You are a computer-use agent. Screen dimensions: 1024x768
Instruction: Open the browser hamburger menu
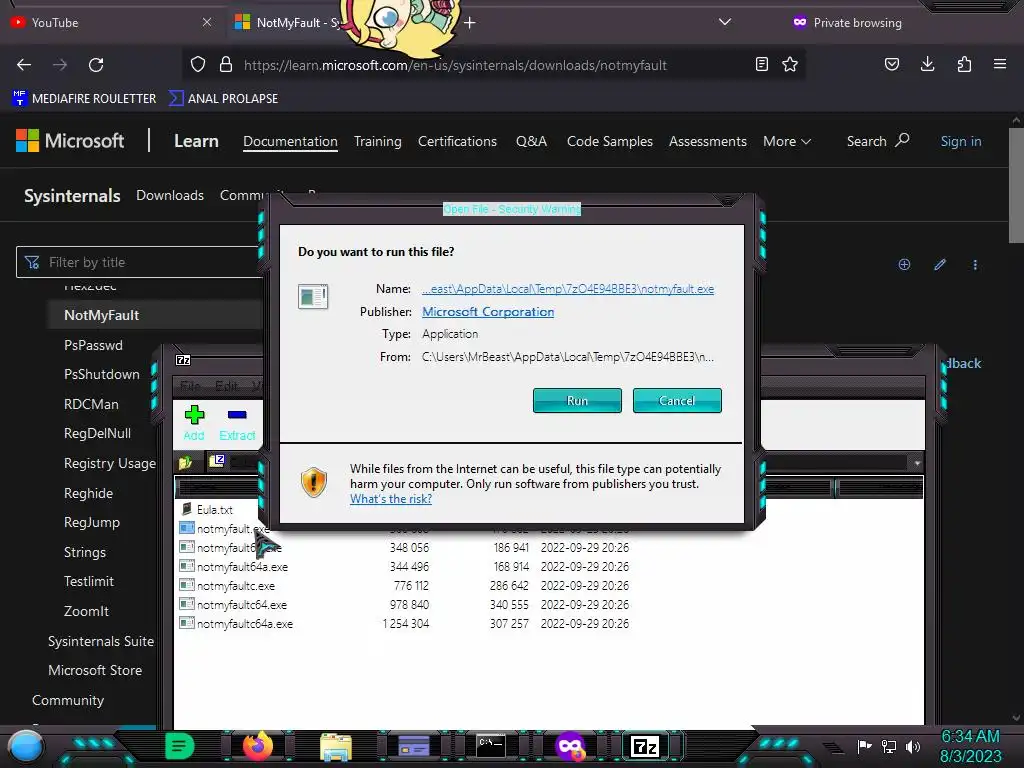(1000, 64)
